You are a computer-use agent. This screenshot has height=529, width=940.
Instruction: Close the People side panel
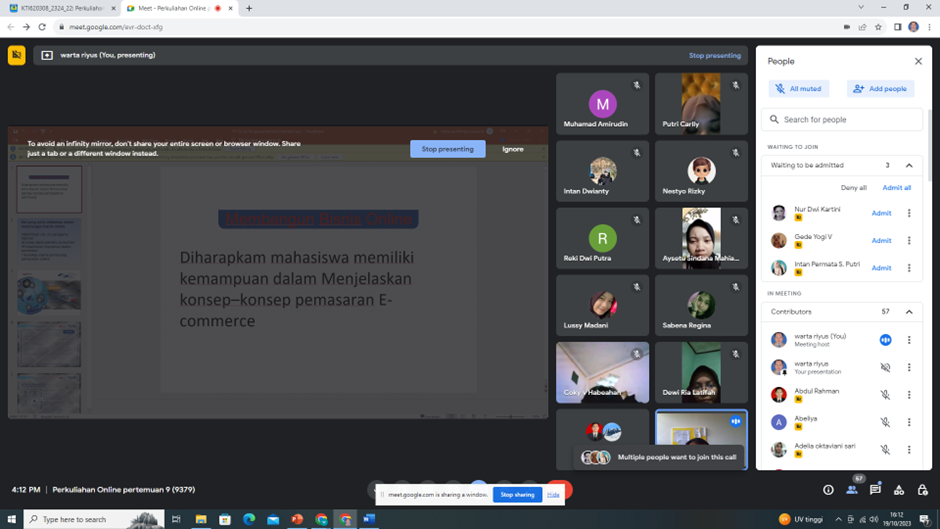click(x=918, y=61)
